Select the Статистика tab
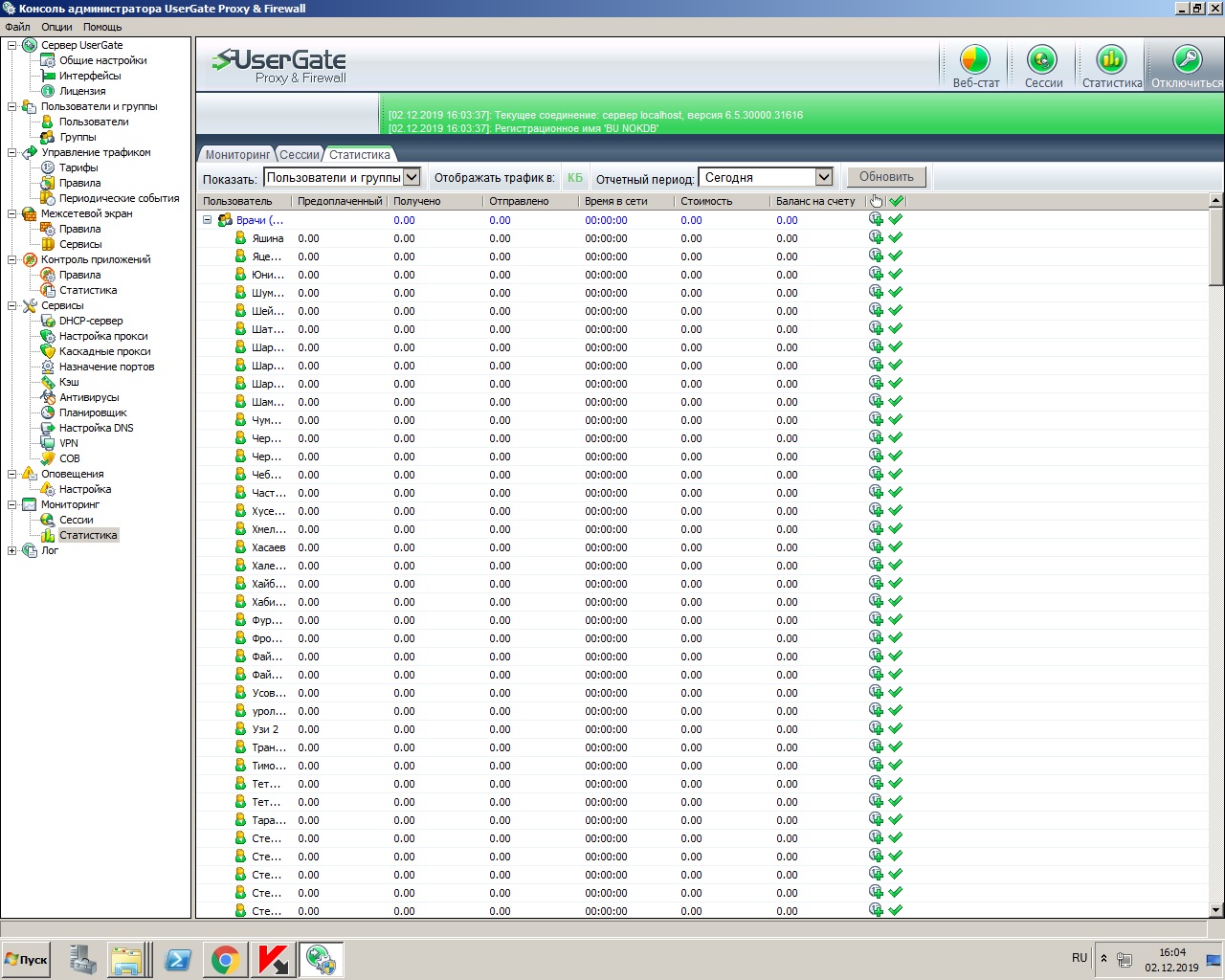This screenshot has height=980, width=1225. click(x=360, y=155)
